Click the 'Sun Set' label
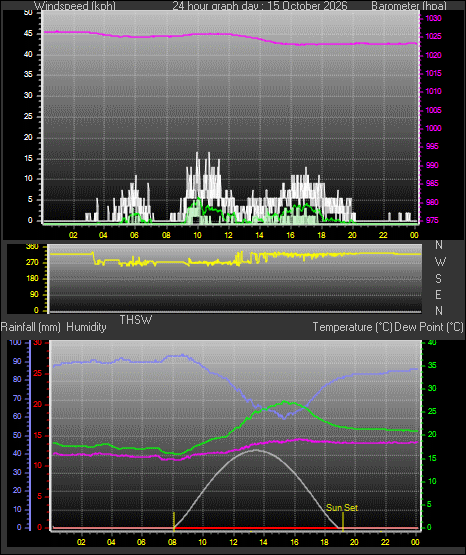Screen dimensions: 466x555 [342, 508]
